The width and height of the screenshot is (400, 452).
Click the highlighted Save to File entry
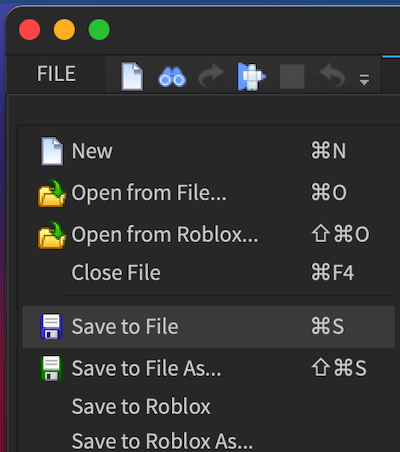click(x=209, y=327)
